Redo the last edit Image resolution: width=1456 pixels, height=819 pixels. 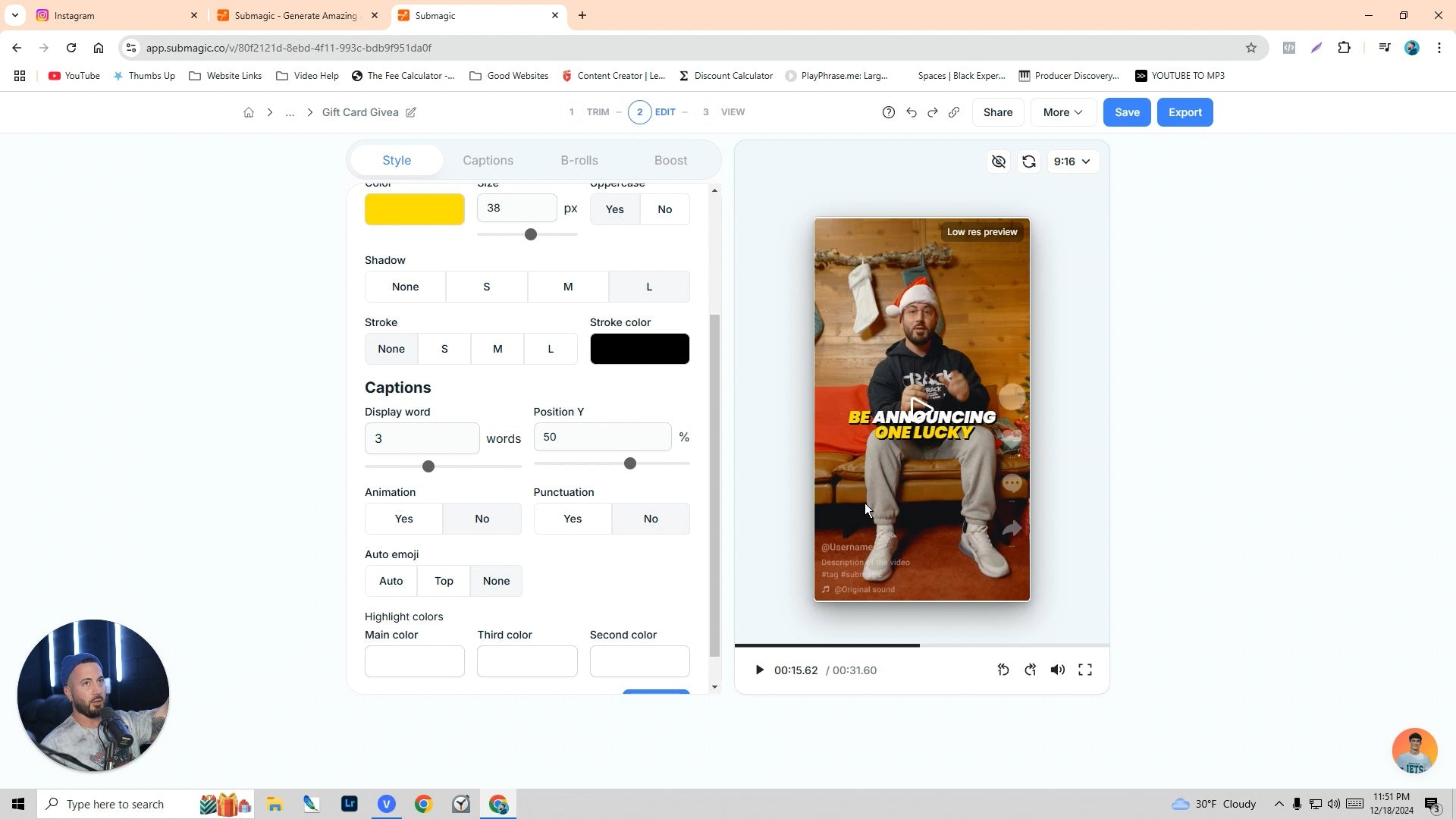tap(933, 112)
